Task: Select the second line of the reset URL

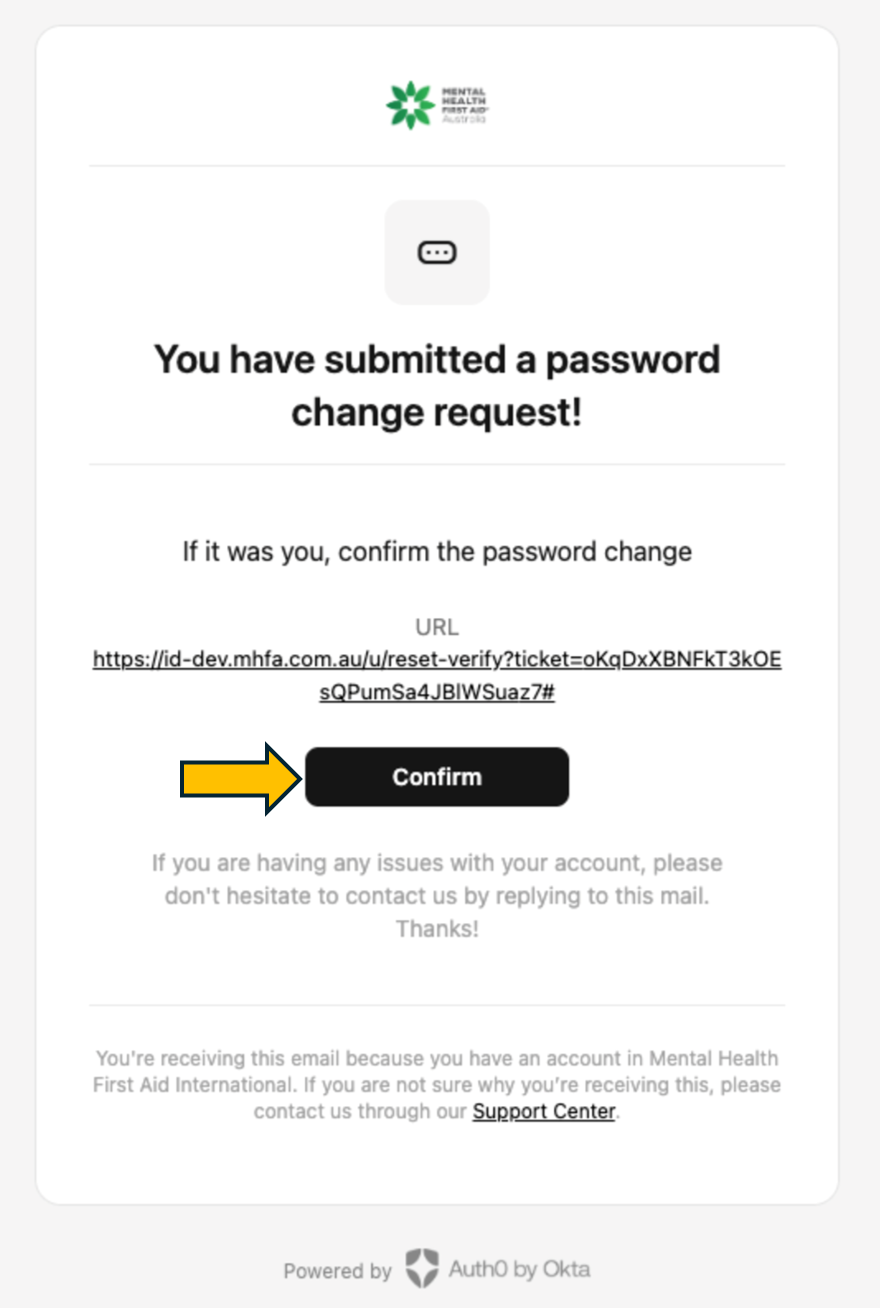Action: (x=437, y=692)
